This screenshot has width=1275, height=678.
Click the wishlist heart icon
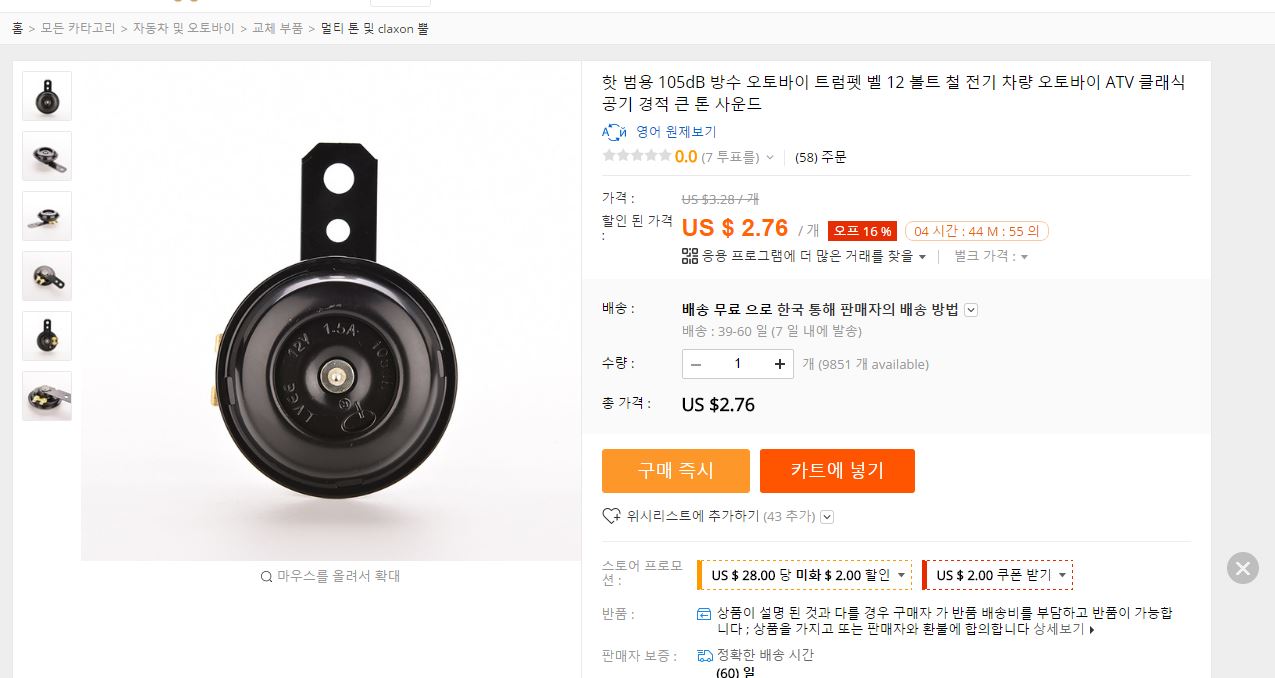pyautogui.click(x=611, y=516)
